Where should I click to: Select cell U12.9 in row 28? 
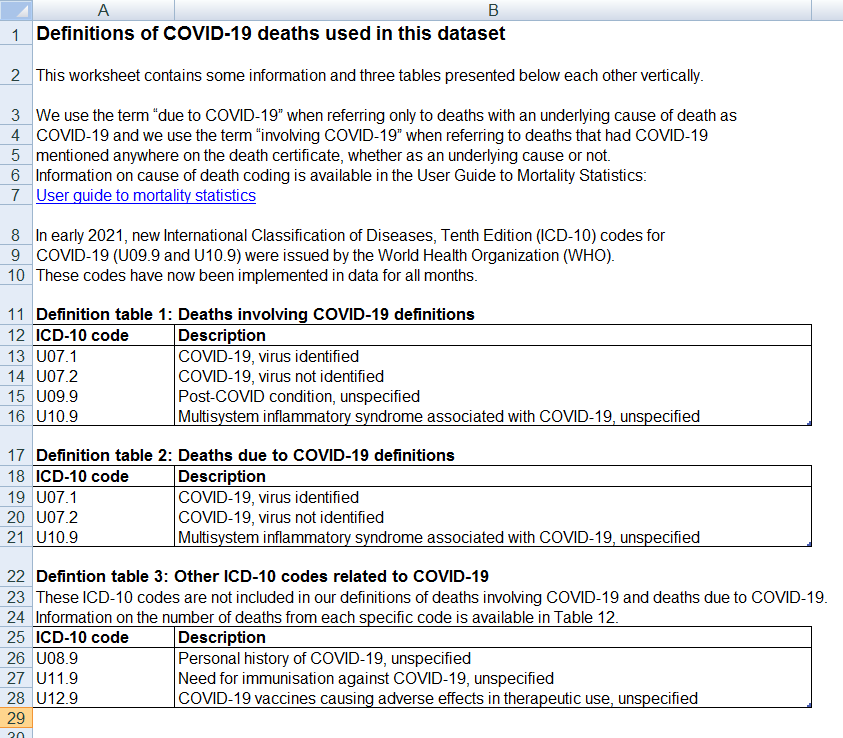103,698
